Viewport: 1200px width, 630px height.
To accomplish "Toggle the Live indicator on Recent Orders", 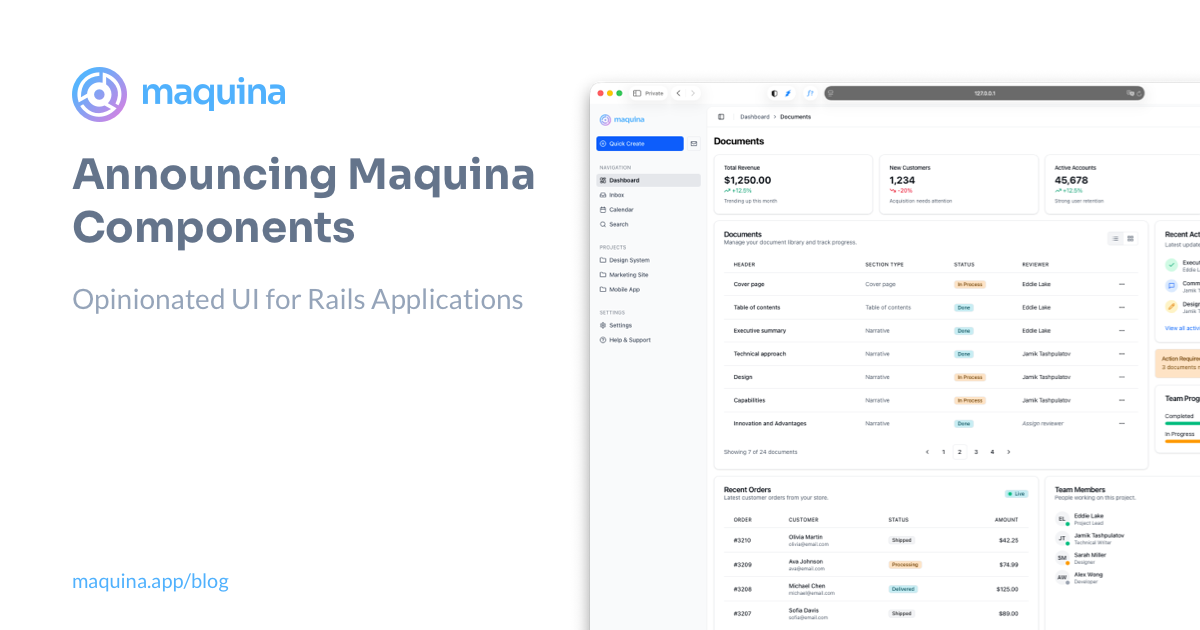I will 1015,493.
